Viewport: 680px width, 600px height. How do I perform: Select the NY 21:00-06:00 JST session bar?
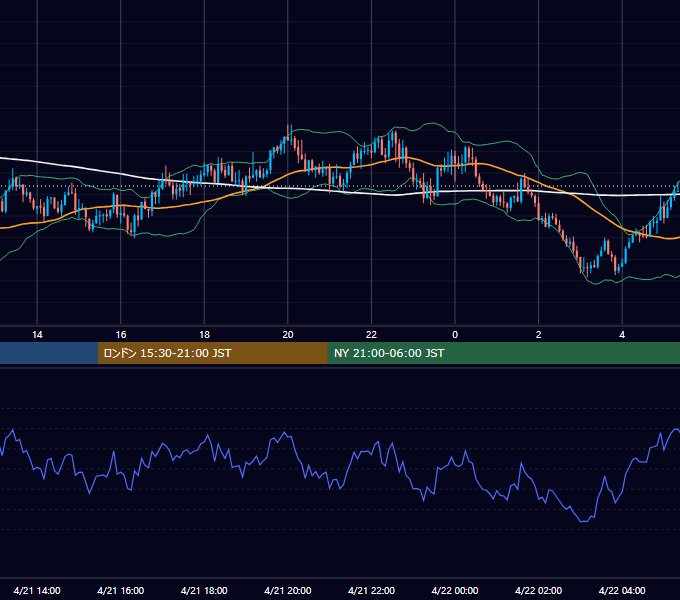503,353
